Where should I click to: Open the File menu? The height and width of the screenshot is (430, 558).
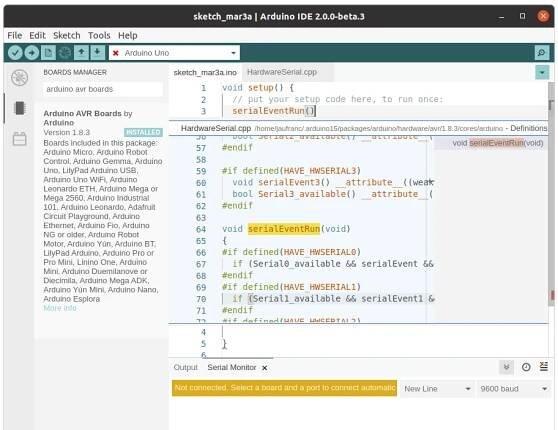[x=15, y=35]
